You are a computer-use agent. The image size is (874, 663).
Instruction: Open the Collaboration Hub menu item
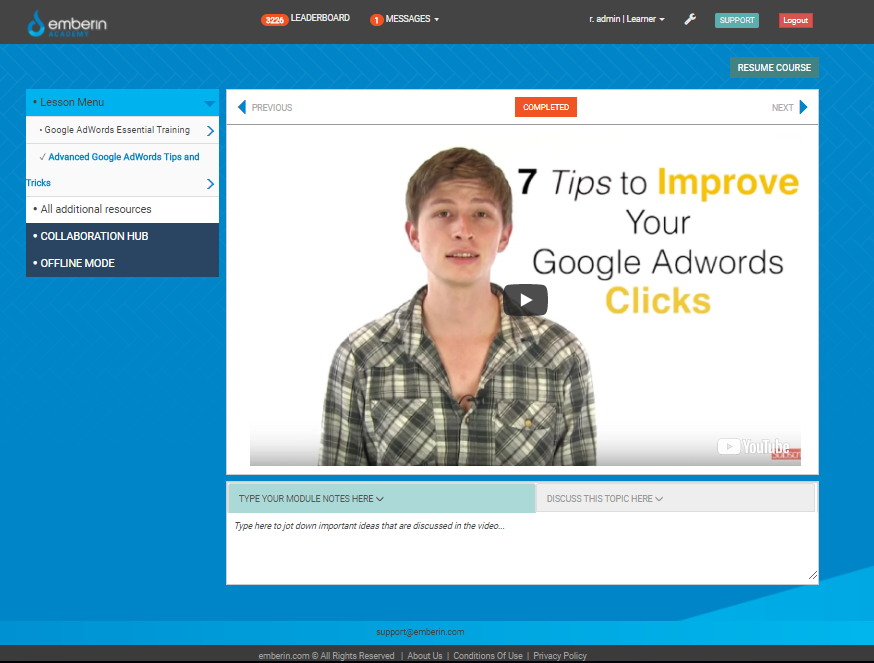click(94, 237)
